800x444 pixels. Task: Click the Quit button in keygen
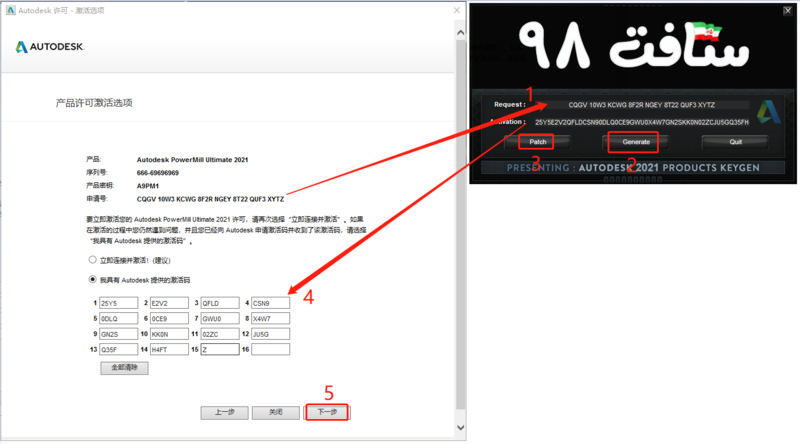point(735,142)
